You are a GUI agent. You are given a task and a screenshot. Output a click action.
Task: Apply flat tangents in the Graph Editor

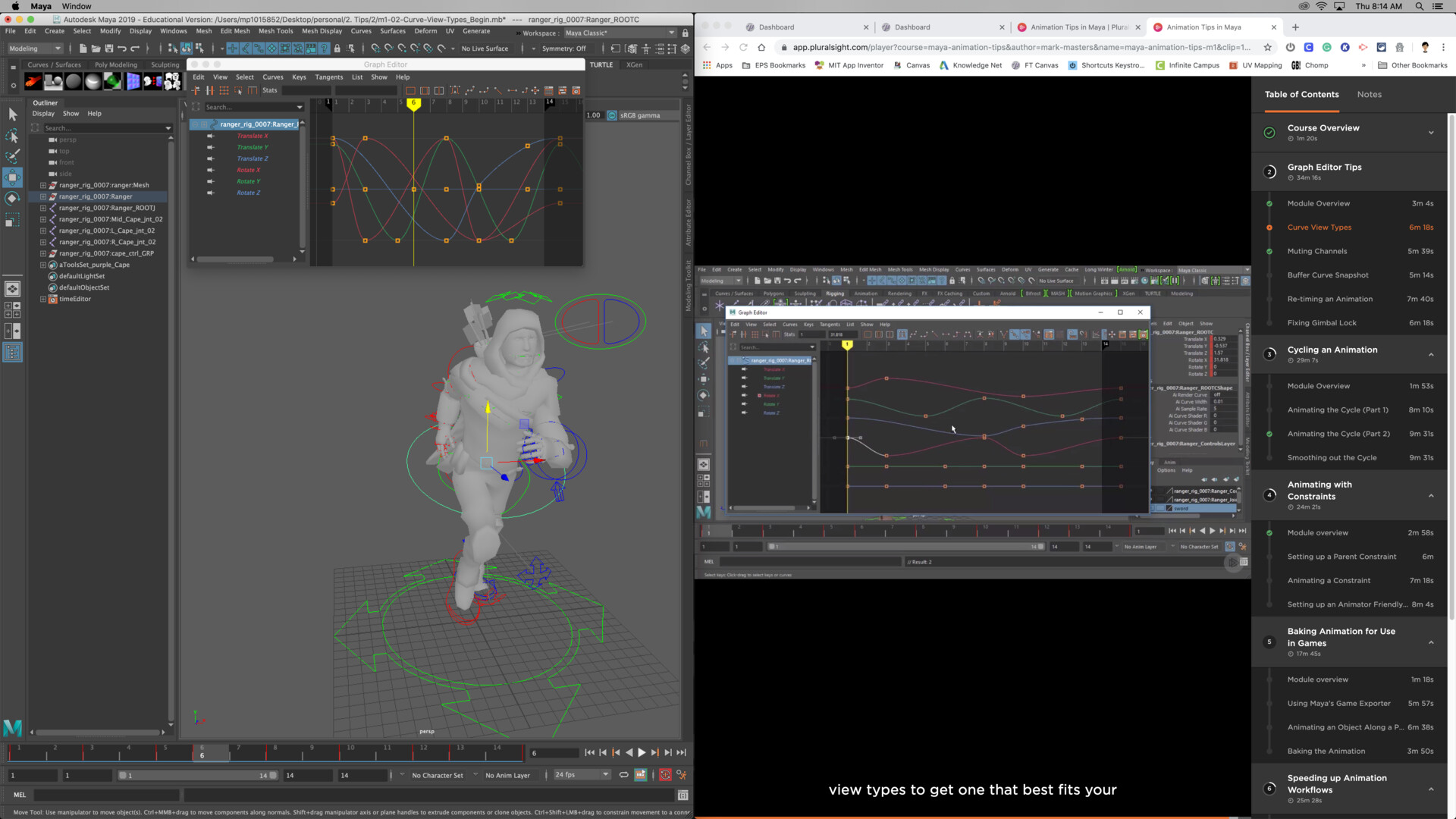tap(513, 90)
